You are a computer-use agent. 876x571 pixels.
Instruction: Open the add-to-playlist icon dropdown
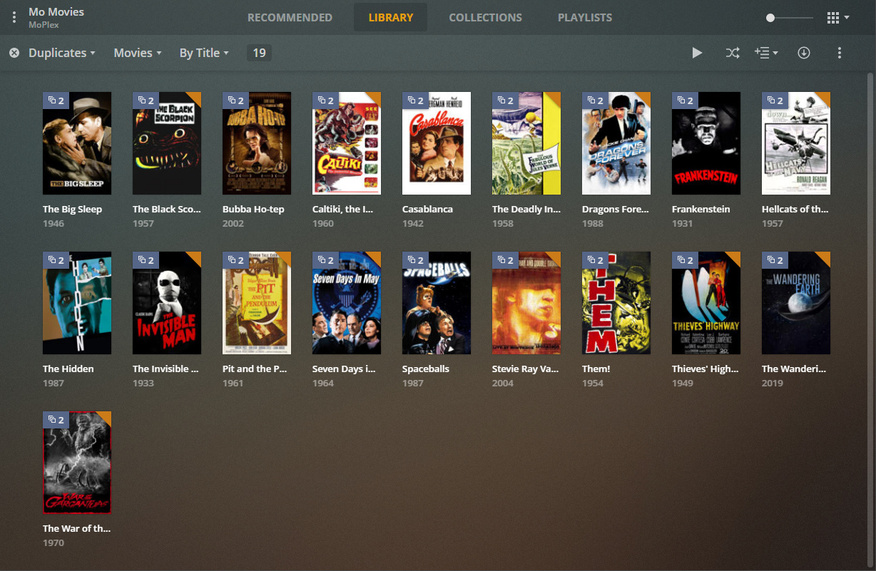766,53
